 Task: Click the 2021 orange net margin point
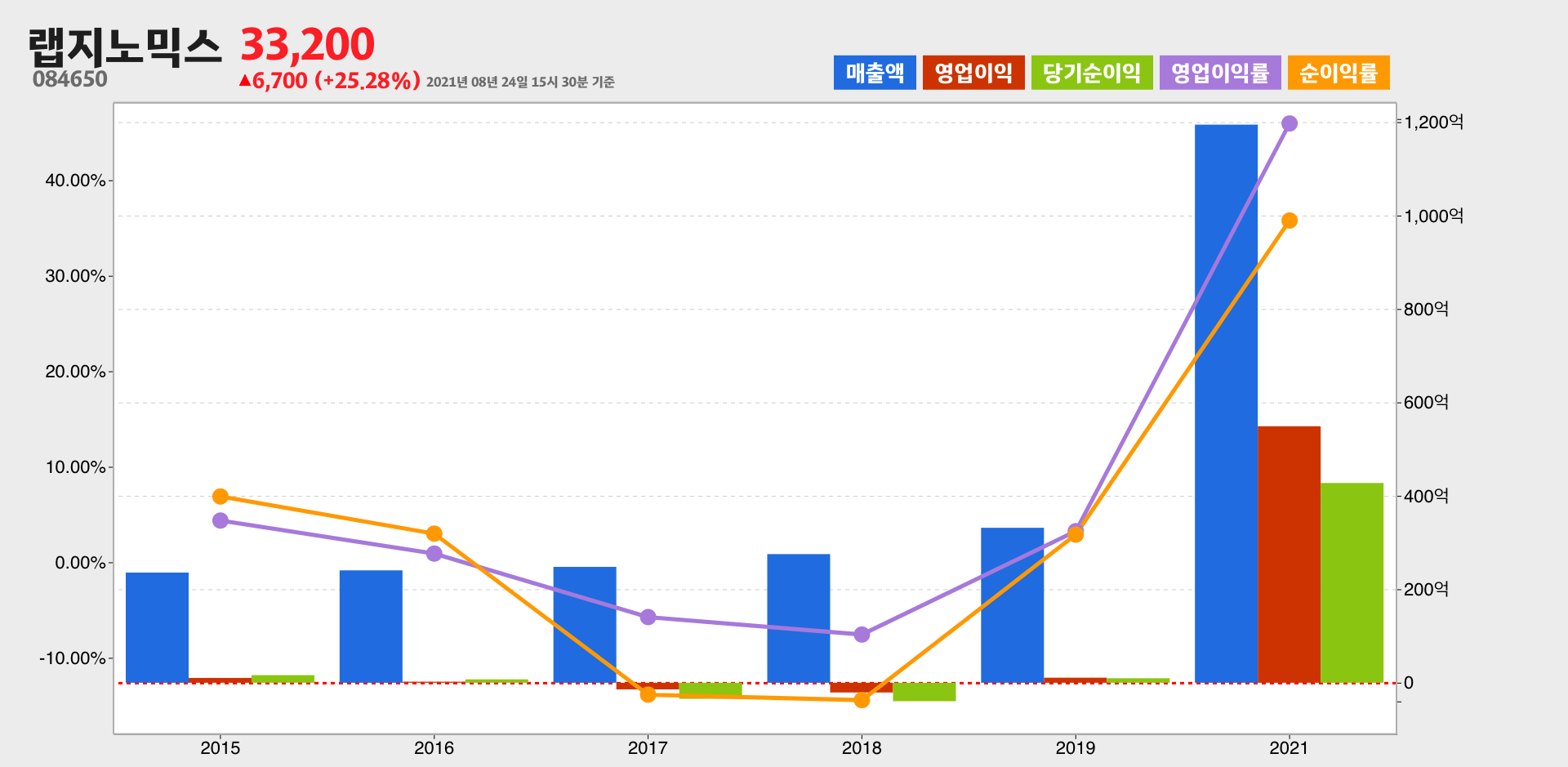[1290, 221]
